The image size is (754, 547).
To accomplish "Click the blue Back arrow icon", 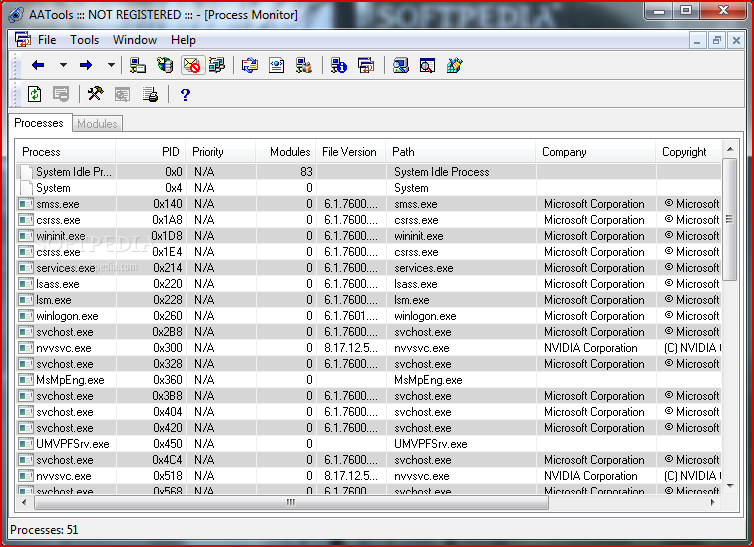I will 38,65.
